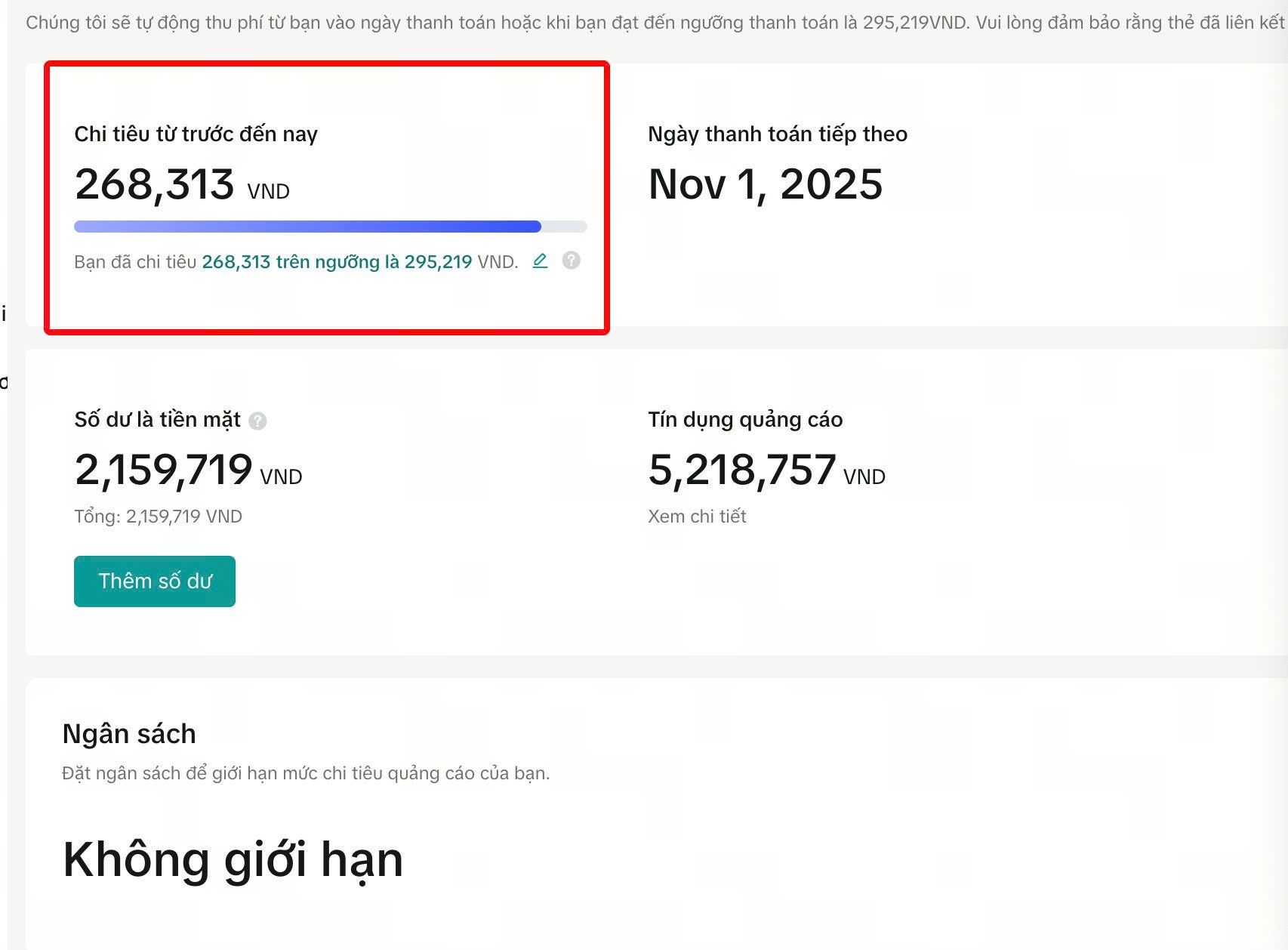1288x950 pixels.
Task: Select the Số dư là tiền mặt label
Action: [157, 420]
